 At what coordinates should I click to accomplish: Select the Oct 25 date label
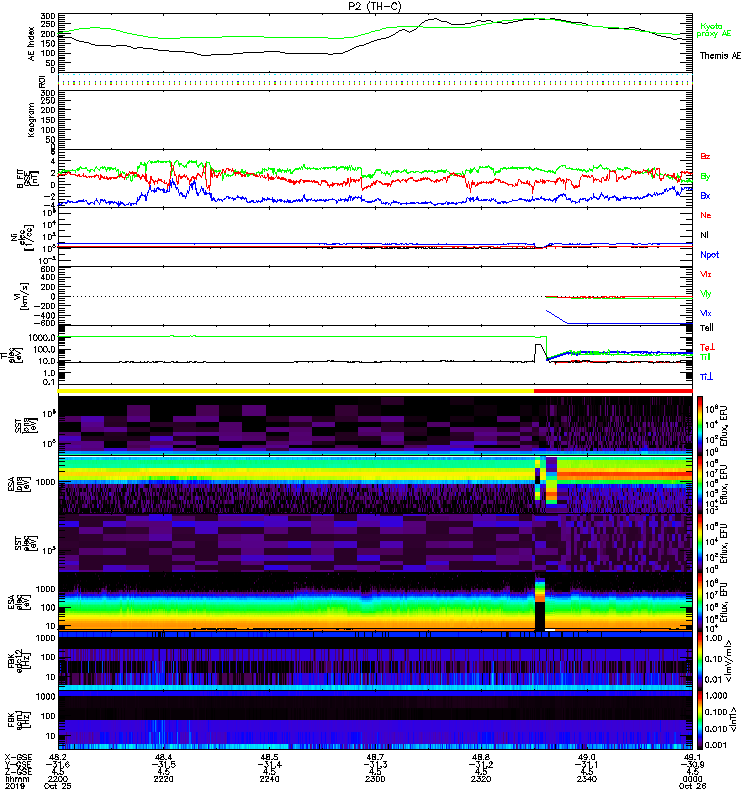58,786
